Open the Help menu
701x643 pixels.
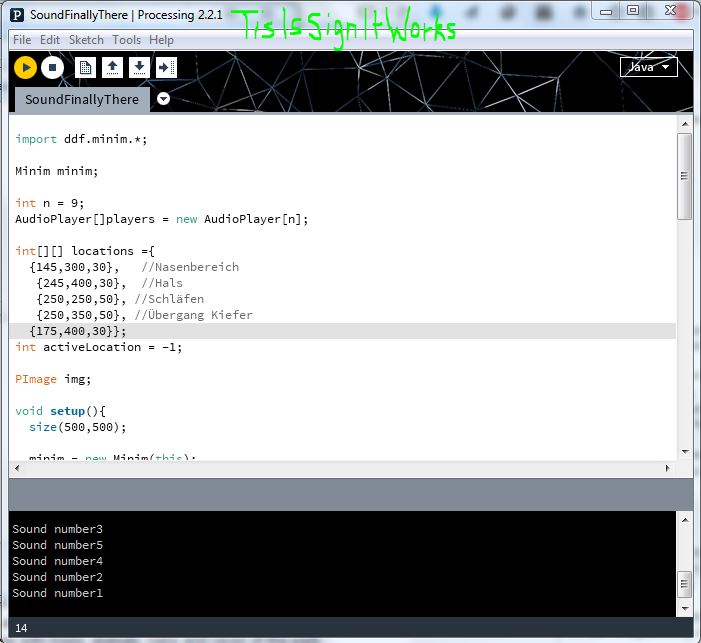[x=161, y=40]
